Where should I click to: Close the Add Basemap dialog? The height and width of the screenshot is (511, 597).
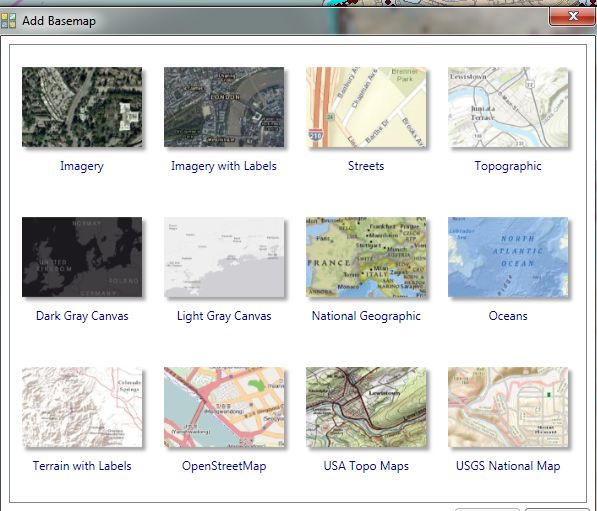point(573,16)
